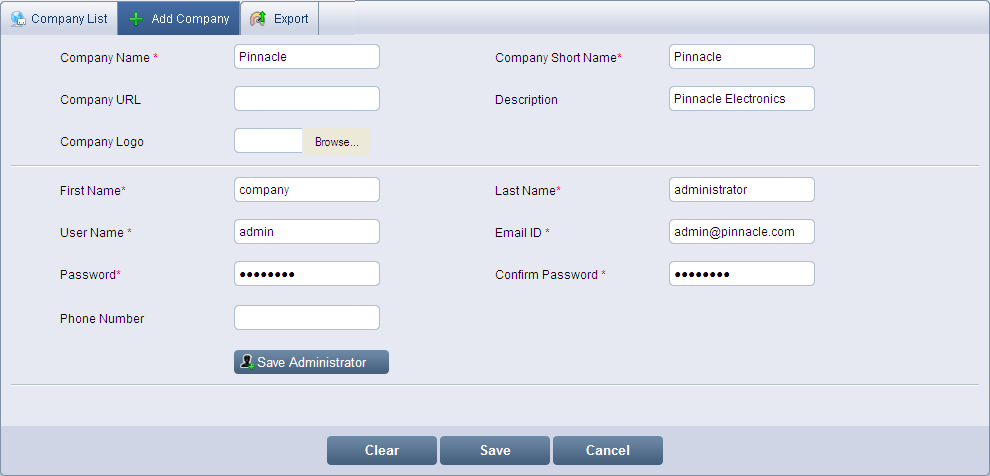The width and height of the screenshot is (990, 476).
Task: Click the Description text field
Action: click(742, 99)
